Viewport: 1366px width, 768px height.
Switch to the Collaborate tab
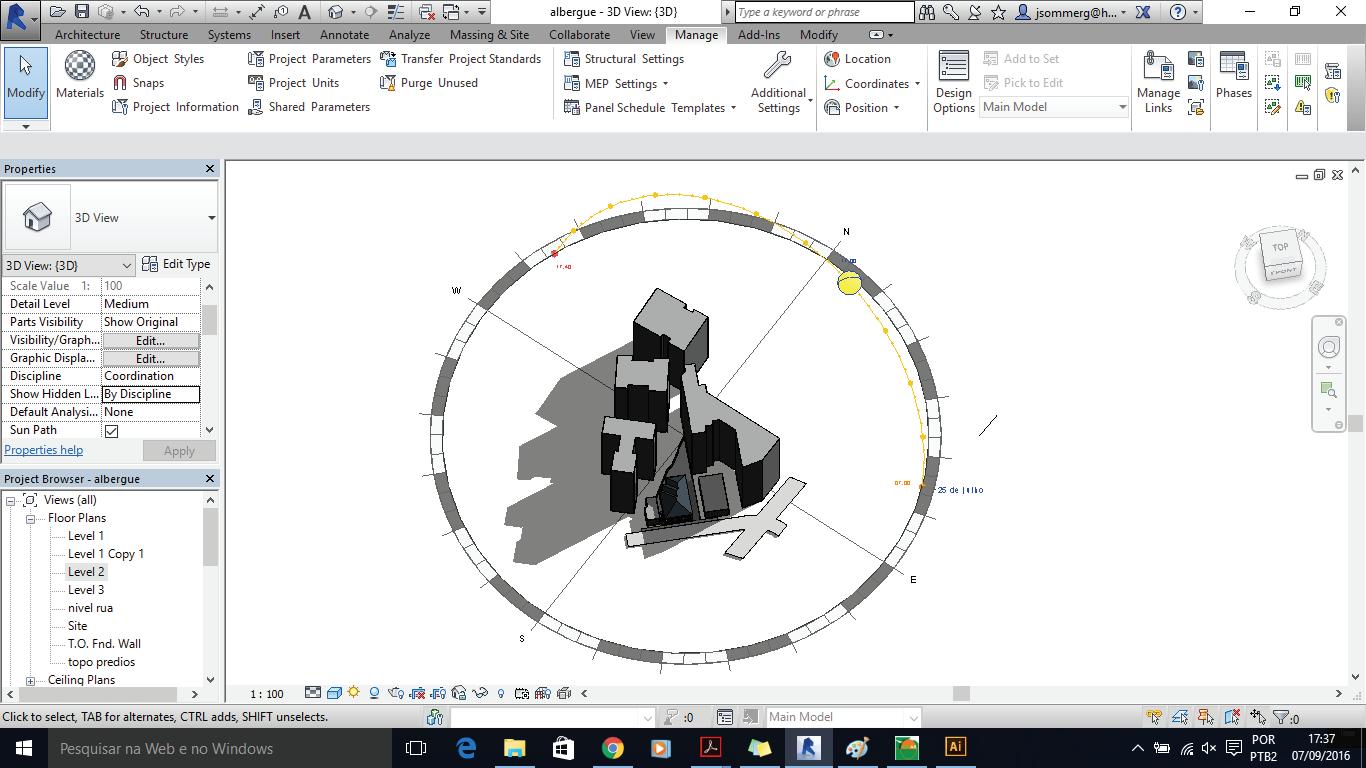click(579, 34)
